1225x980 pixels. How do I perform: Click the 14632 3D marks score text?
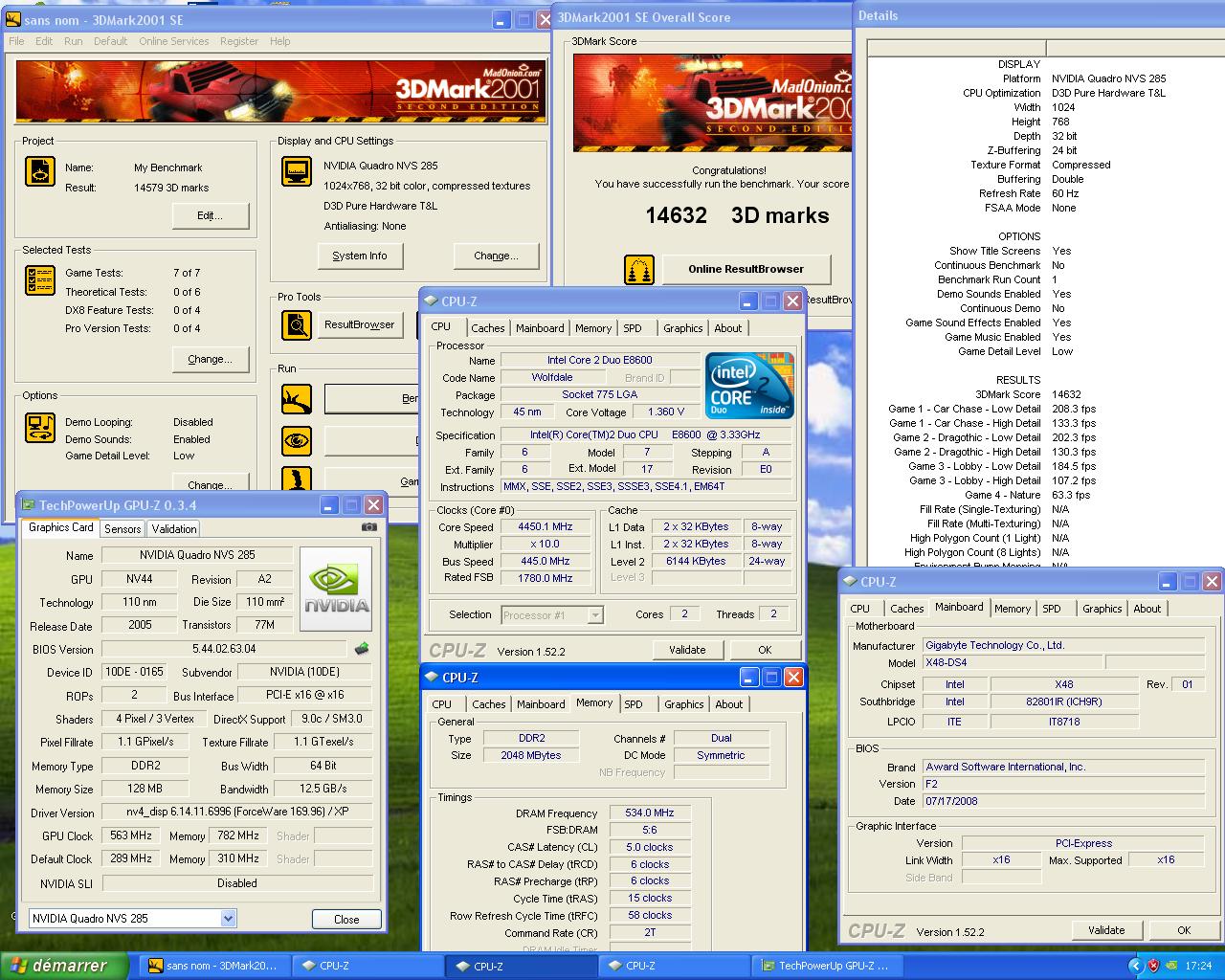737,215
